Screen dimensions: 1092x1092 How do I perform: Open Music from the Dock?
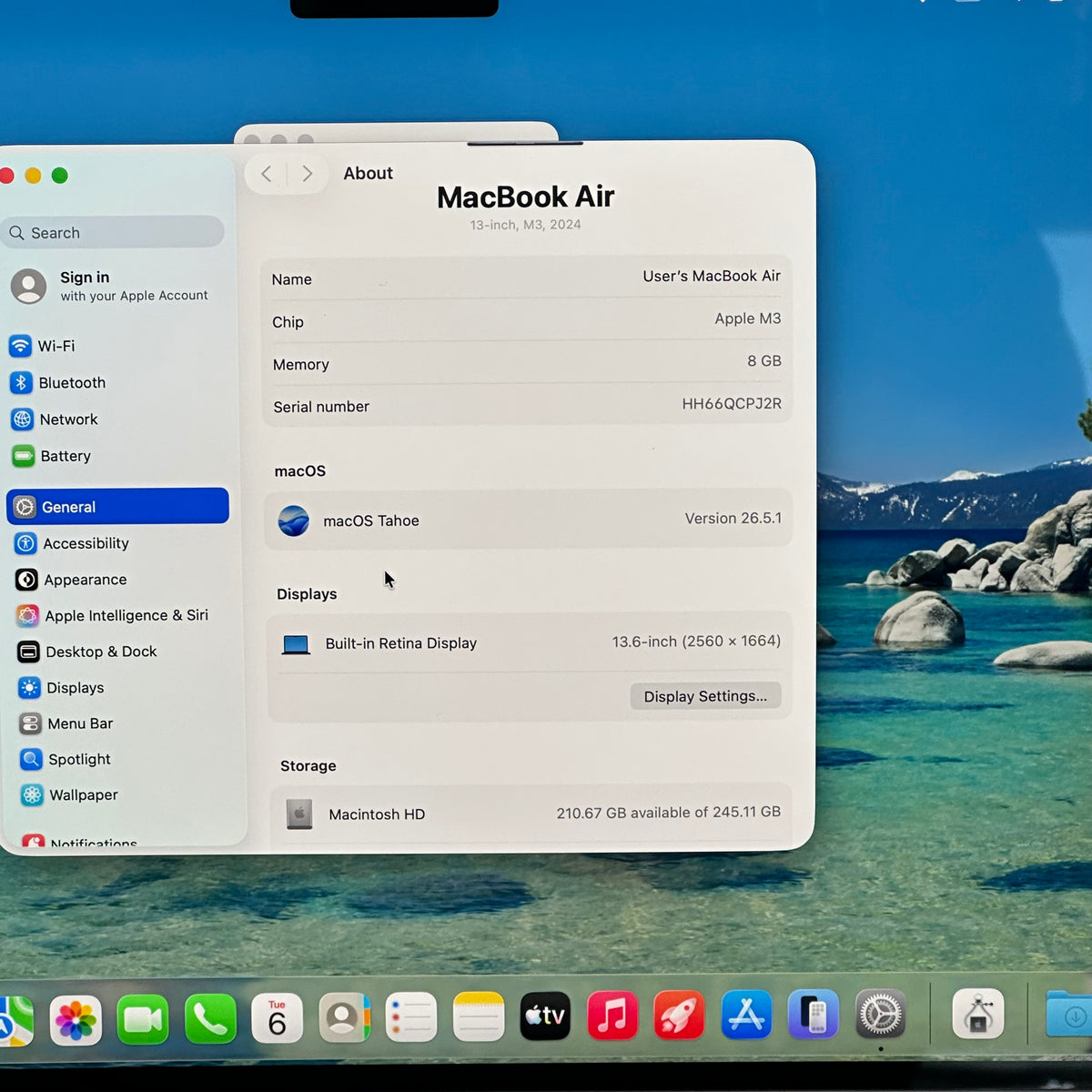point(612,1016)
